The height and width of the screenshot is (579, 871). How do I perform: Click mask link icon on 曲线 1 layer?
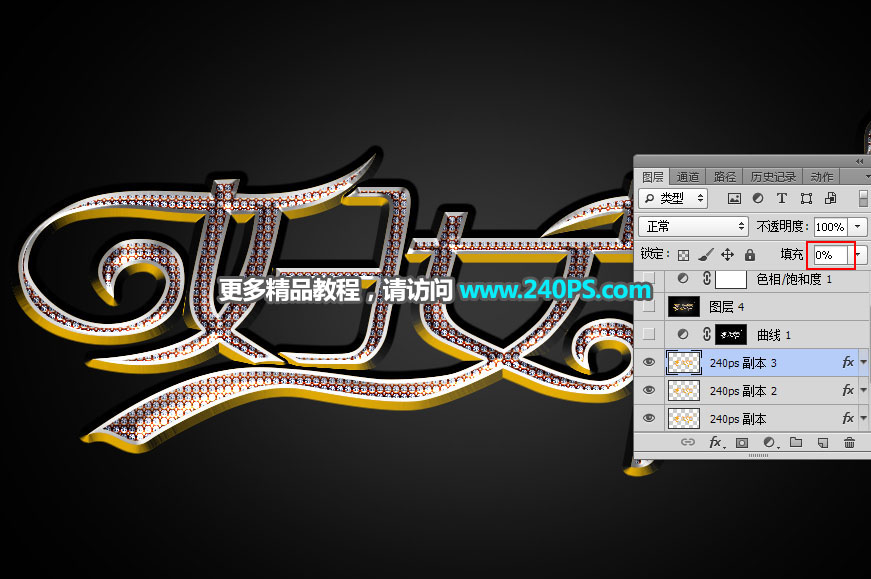(707, 334)
